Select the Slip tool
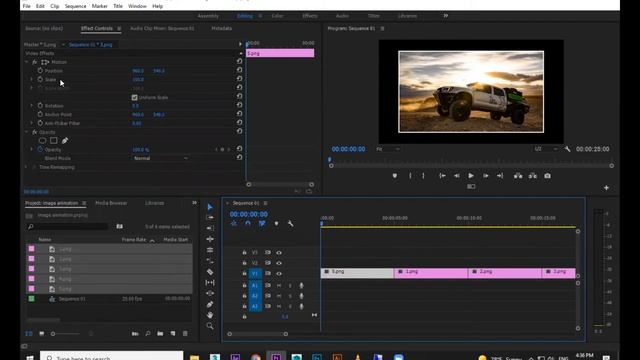Viewport: 640px width, 360px height. (210, 282)
